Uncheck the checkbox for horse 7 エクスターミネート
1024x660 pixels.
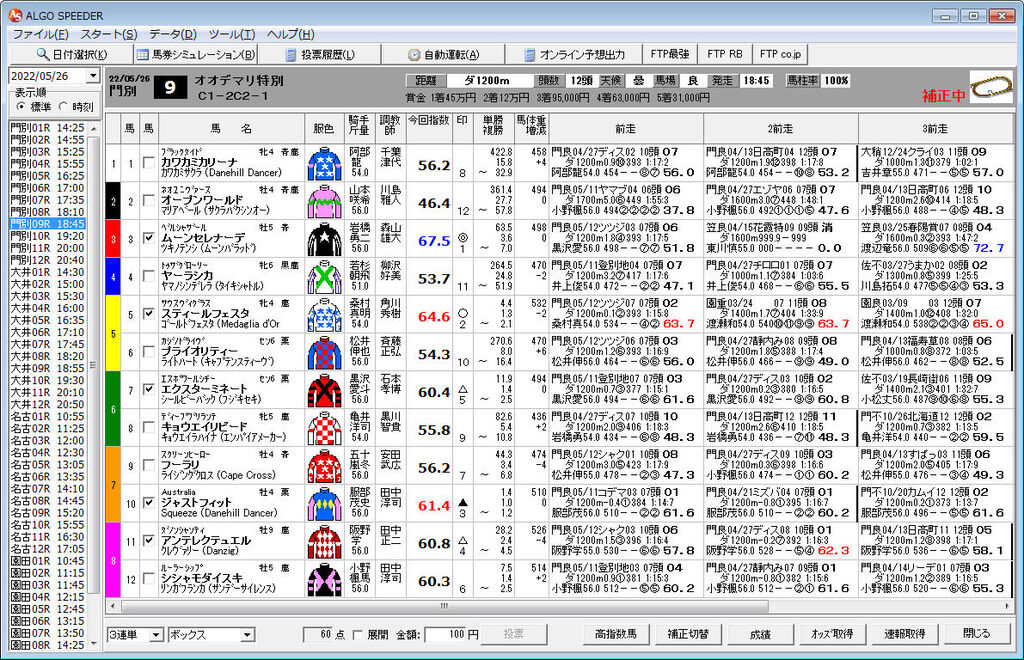(x=149, y=390)
